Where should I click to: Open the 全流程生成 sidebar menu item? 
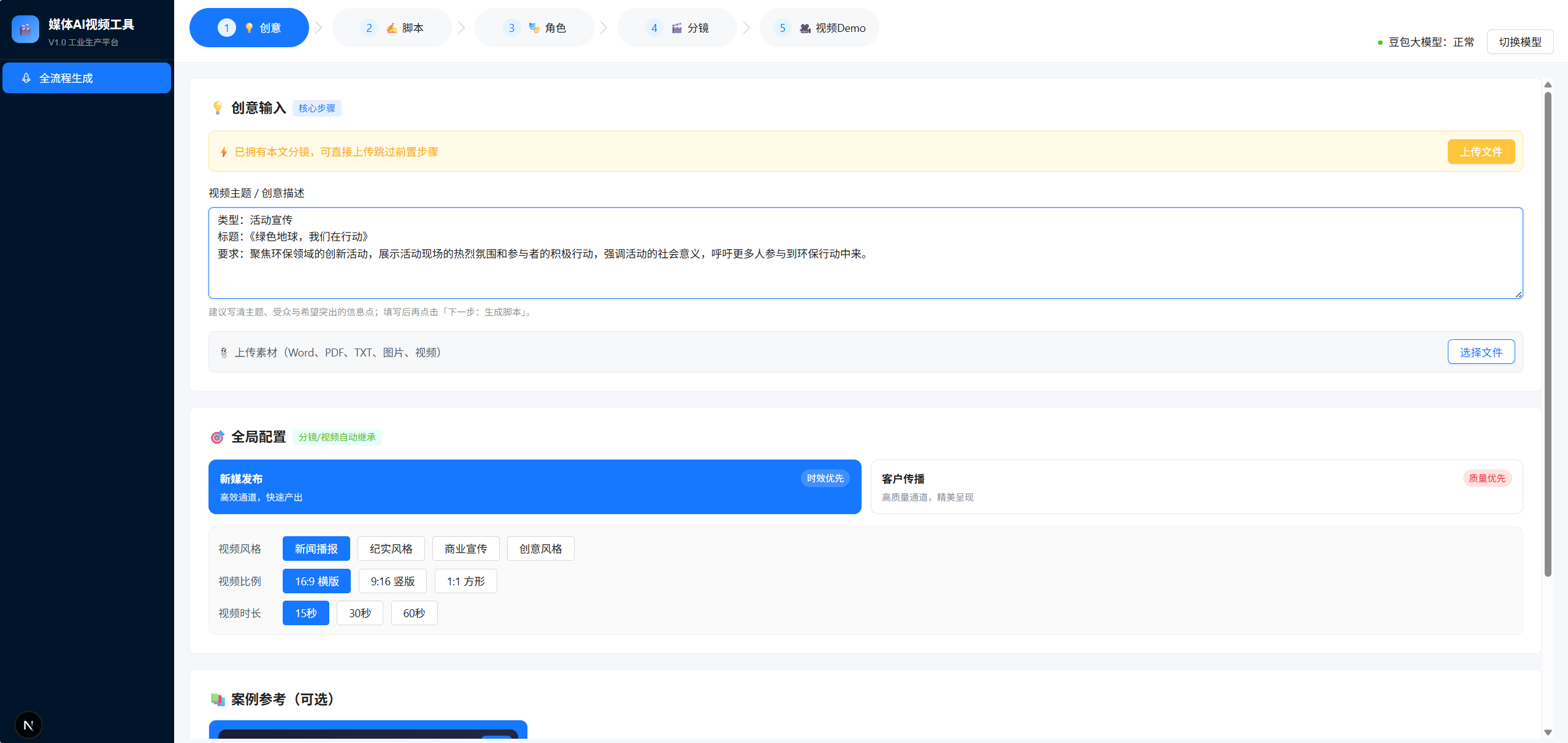[86, 78]
